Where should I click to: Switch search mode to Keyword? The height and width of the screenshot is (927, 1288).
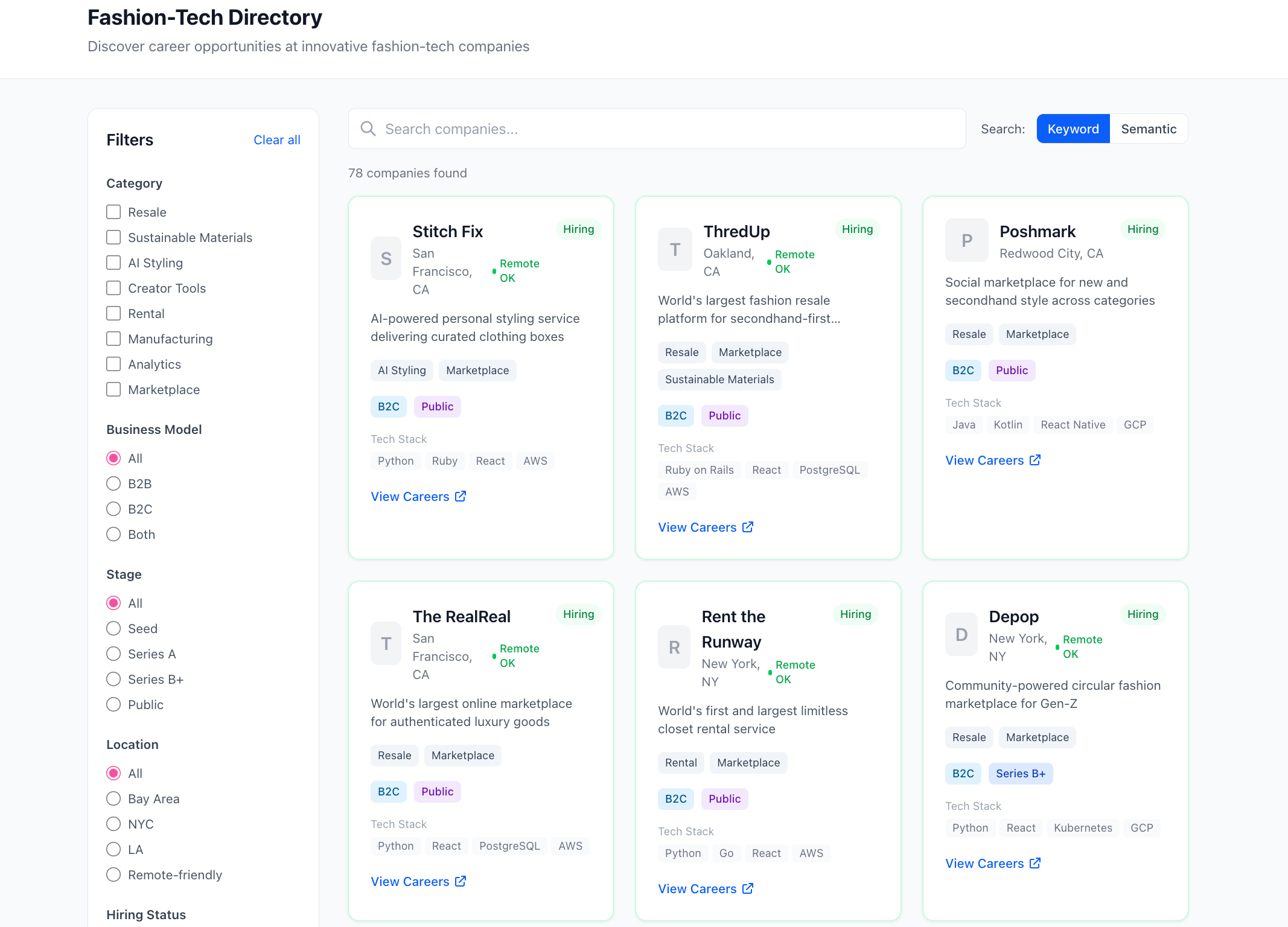pos(1073,129)
